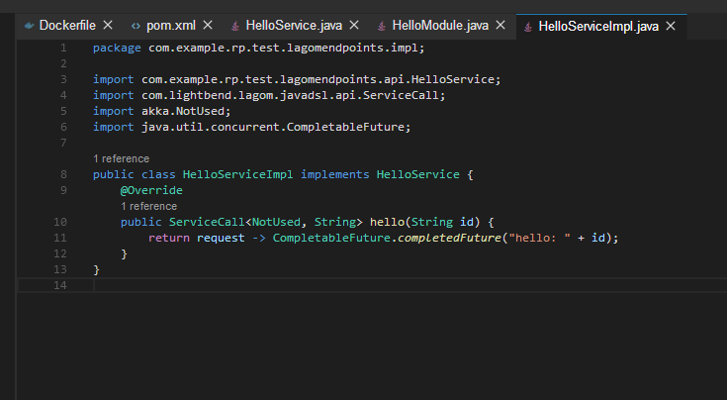Click HelloService after implements keyword
The width and height of the screenshot is (727, 400).
(418, 174)
